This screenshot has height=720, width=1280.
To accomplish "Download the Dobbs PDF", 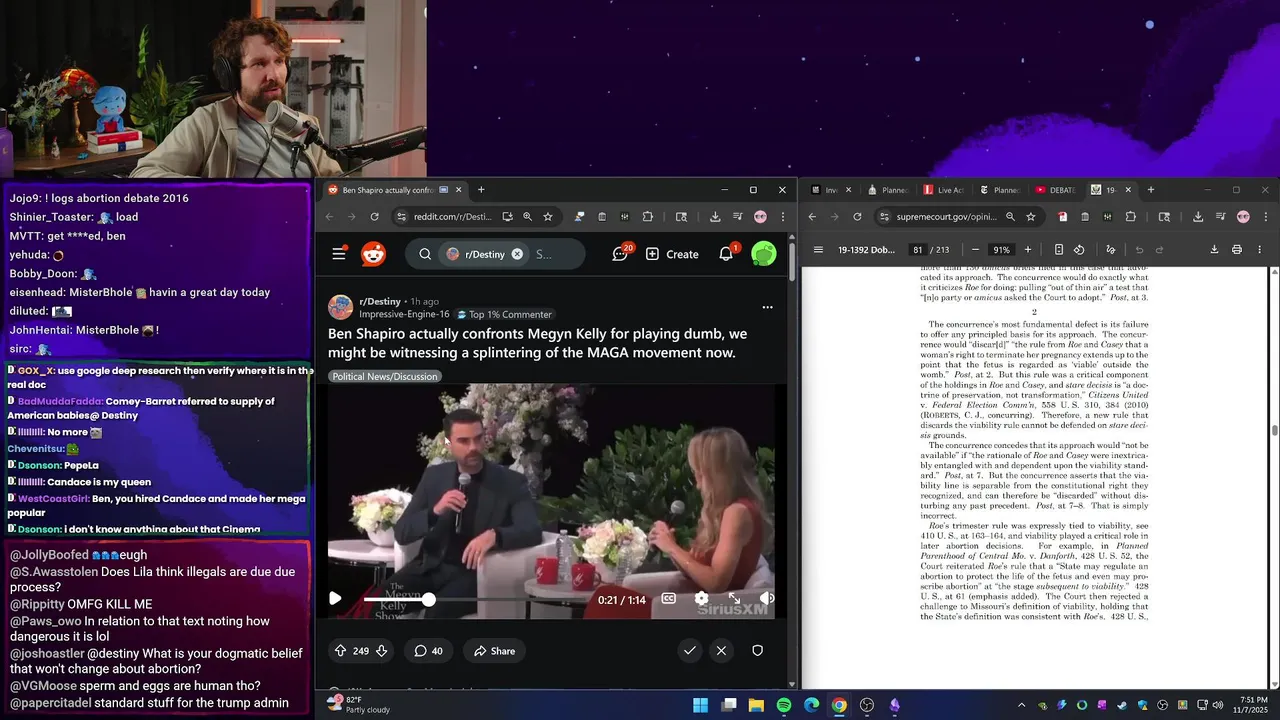I will (x=1214, y=249).
